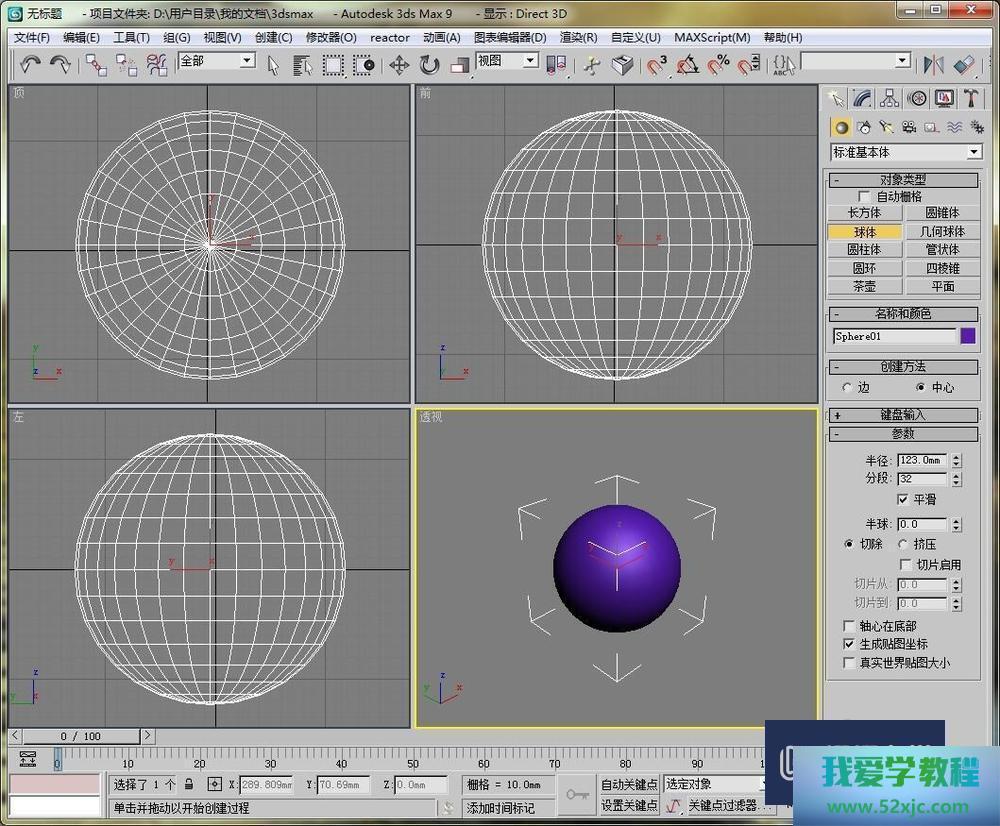Viewport: 1000px width, 826px height.
Task: Open the 渲染(R) menu
Action: tap(578, 37)
